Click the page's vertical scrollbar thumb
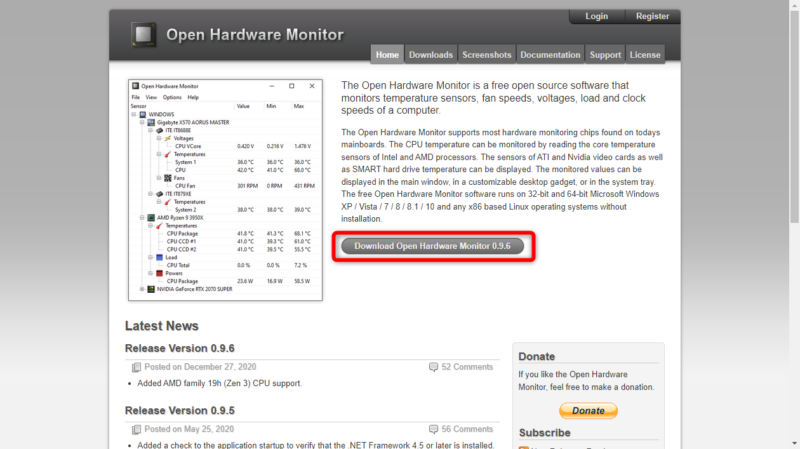The width and height of the screenshot is (800, 449). [794, 116]
